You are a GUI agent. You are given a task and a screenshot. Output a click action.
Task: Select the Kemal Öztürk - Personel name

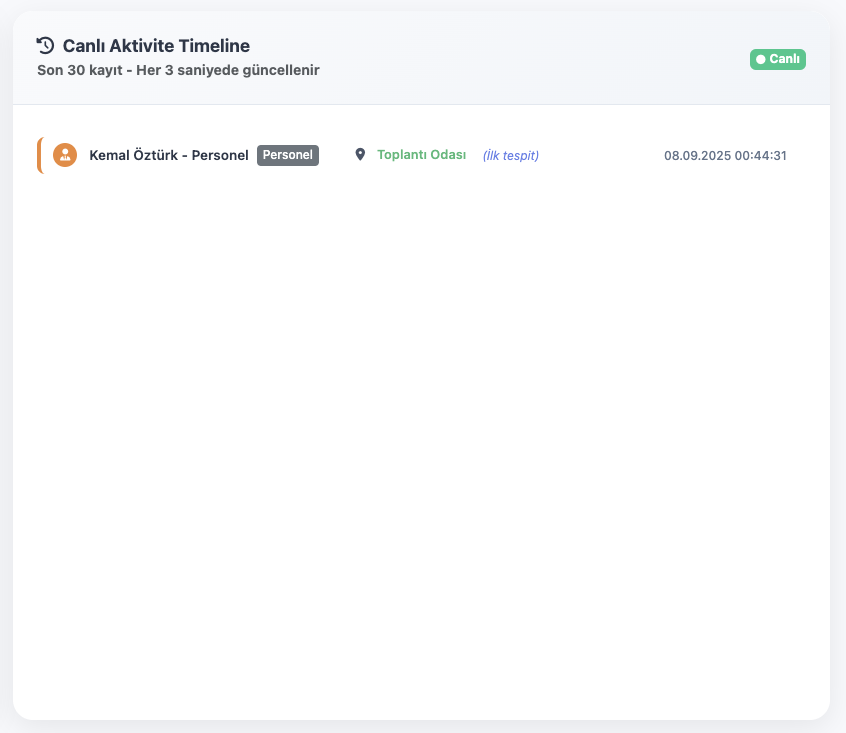coord(169,155)
